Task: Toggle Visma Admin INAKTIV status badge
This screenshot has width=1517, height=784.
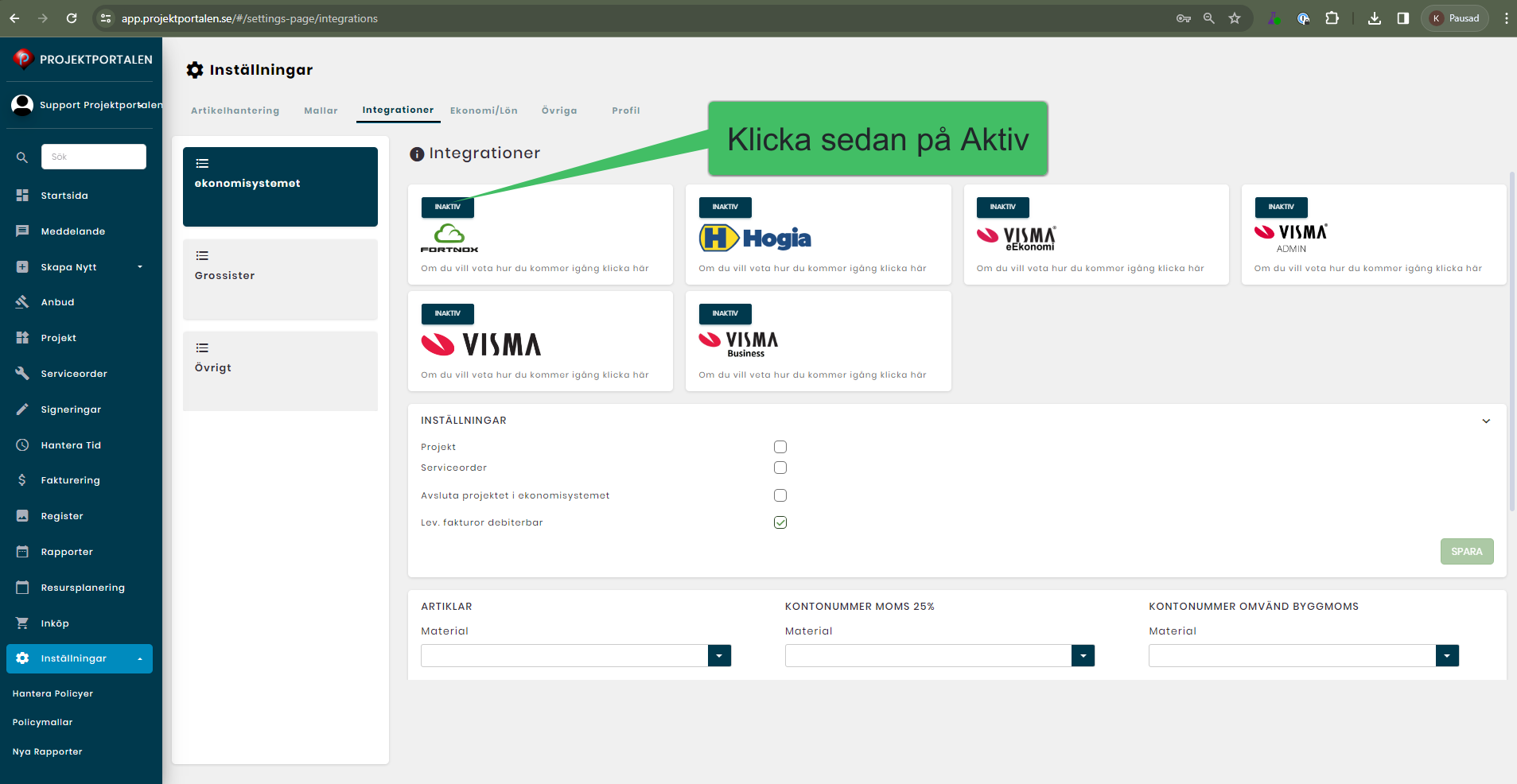Action: tap(1282, 207)
